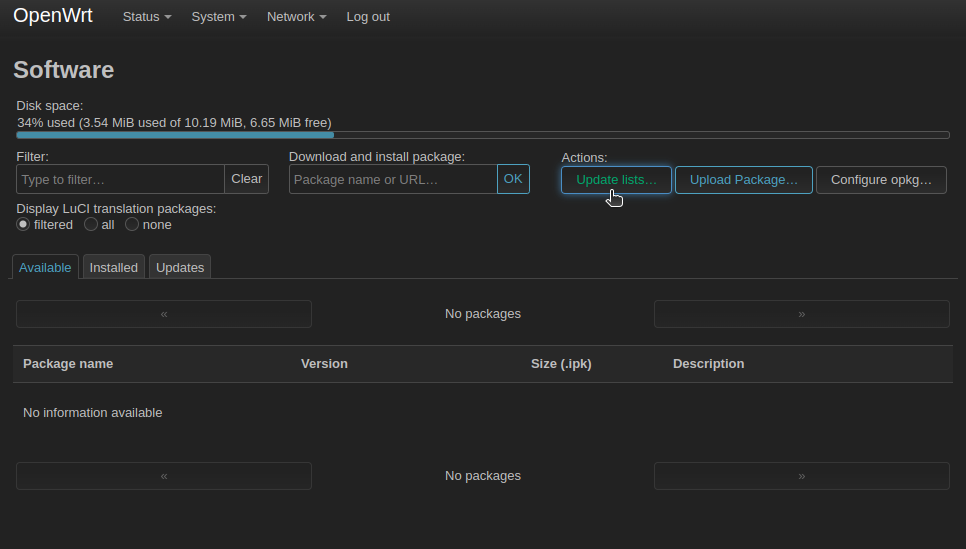Open the Updates tab
Viewport: 966px width, 549px height.
point(180,267)
